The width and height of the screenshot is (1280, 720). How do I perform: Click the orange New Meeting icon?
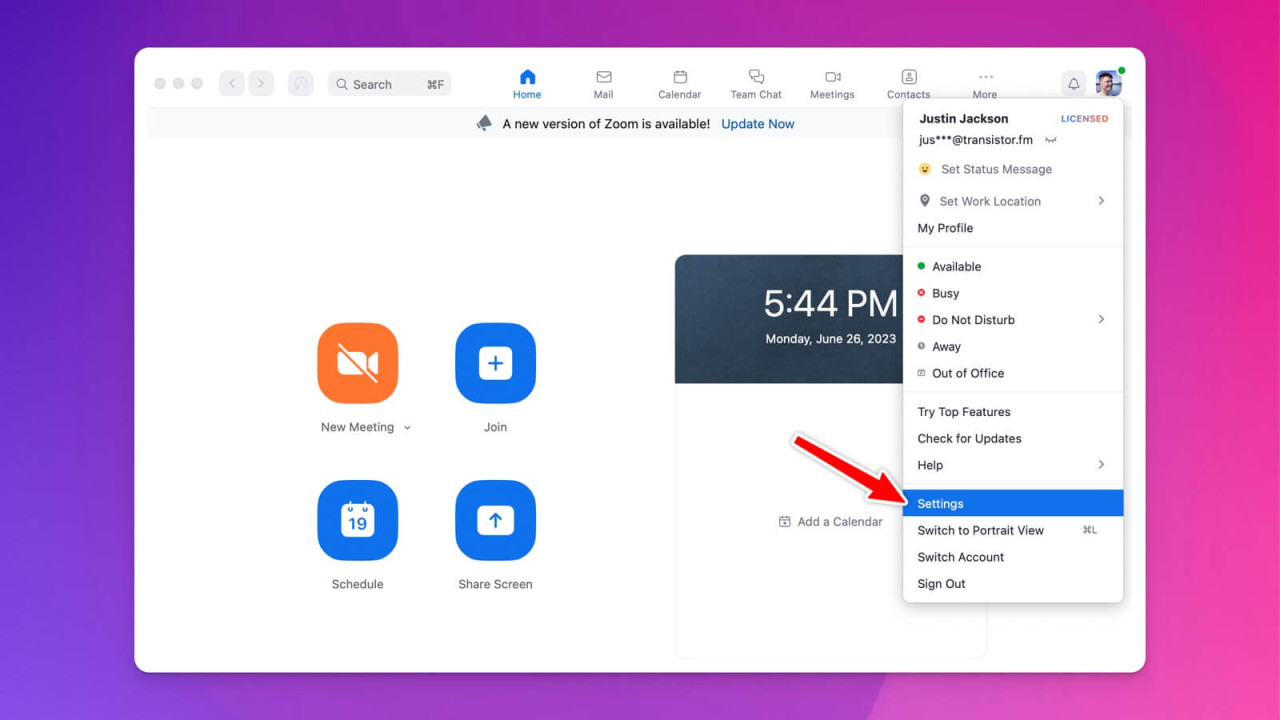point(357,363)
